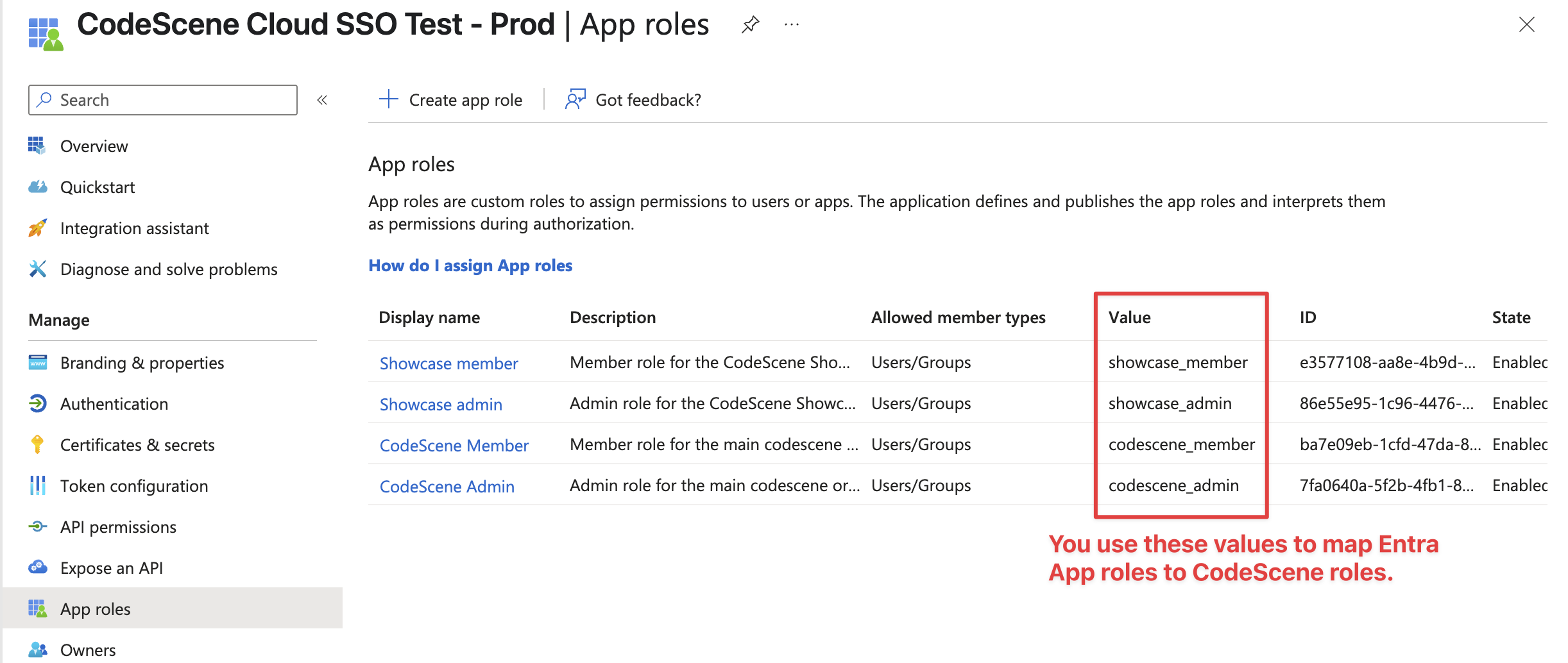The image size is (1568, 663).
Task: Collapse the left navigation pane
Action: point(322,99)
